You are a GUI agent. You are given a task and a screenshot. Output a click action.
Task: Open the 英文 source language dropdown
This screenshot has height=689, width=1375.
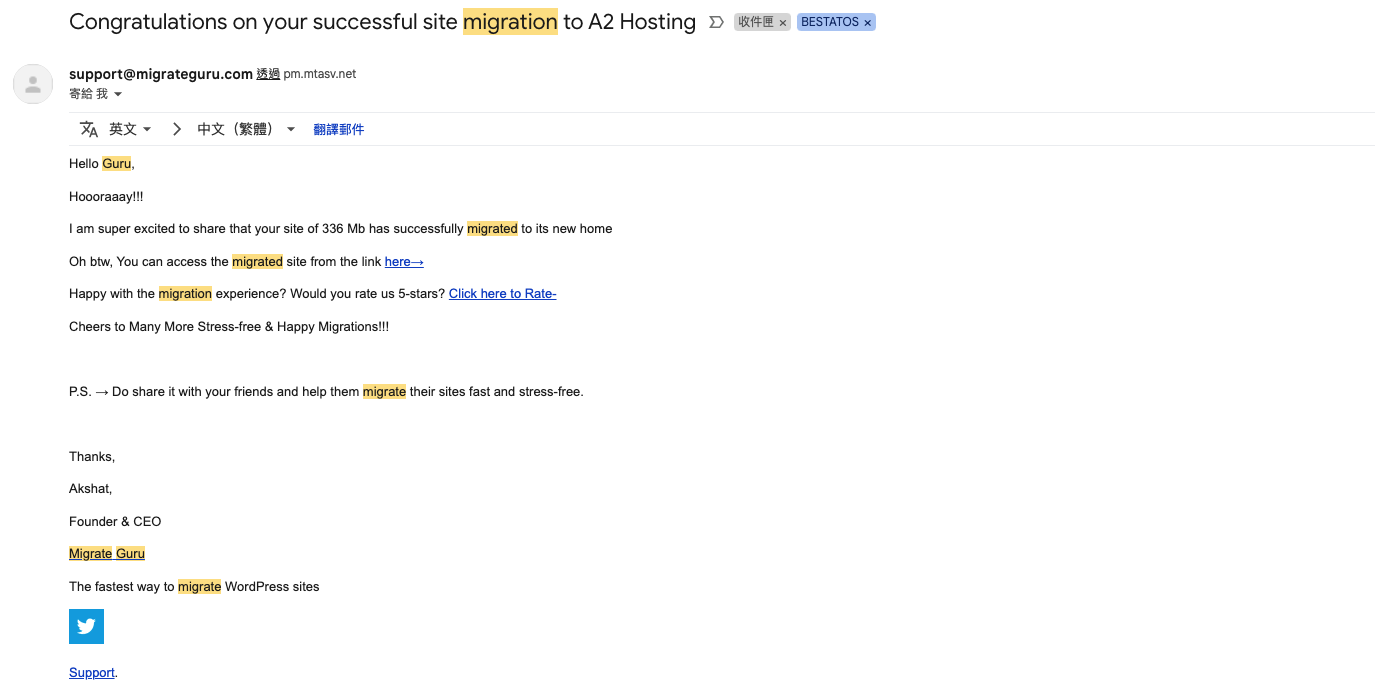[x=130, y=129]
